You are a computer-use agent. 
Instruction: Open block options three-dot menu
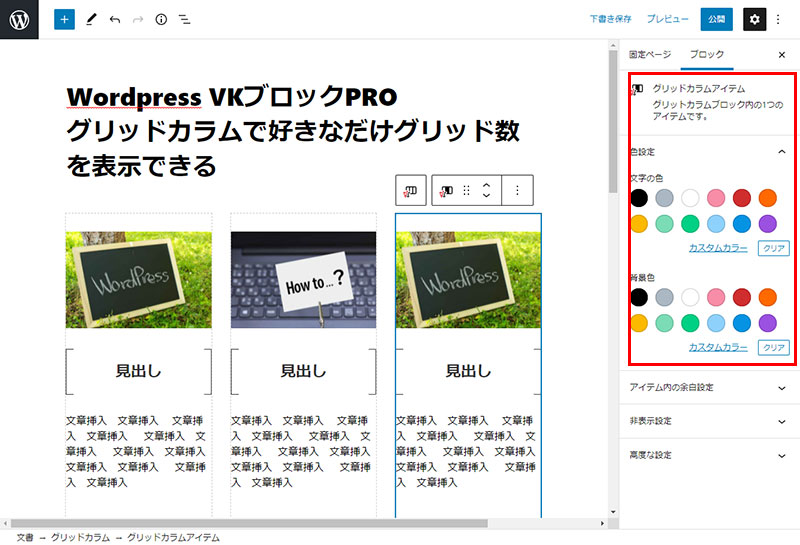coord(517,190)
